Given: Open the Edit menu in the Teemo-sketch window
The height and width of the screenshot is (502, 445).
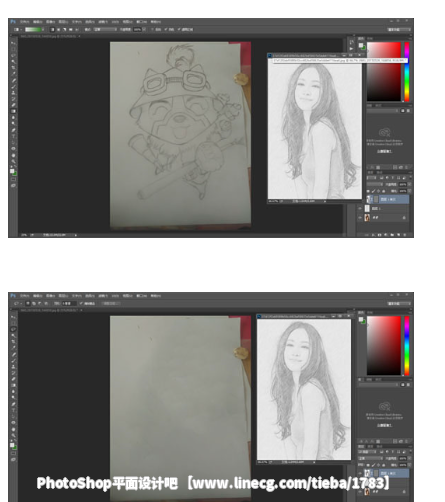Looking at the screenshot, I should tap(37, 21).
